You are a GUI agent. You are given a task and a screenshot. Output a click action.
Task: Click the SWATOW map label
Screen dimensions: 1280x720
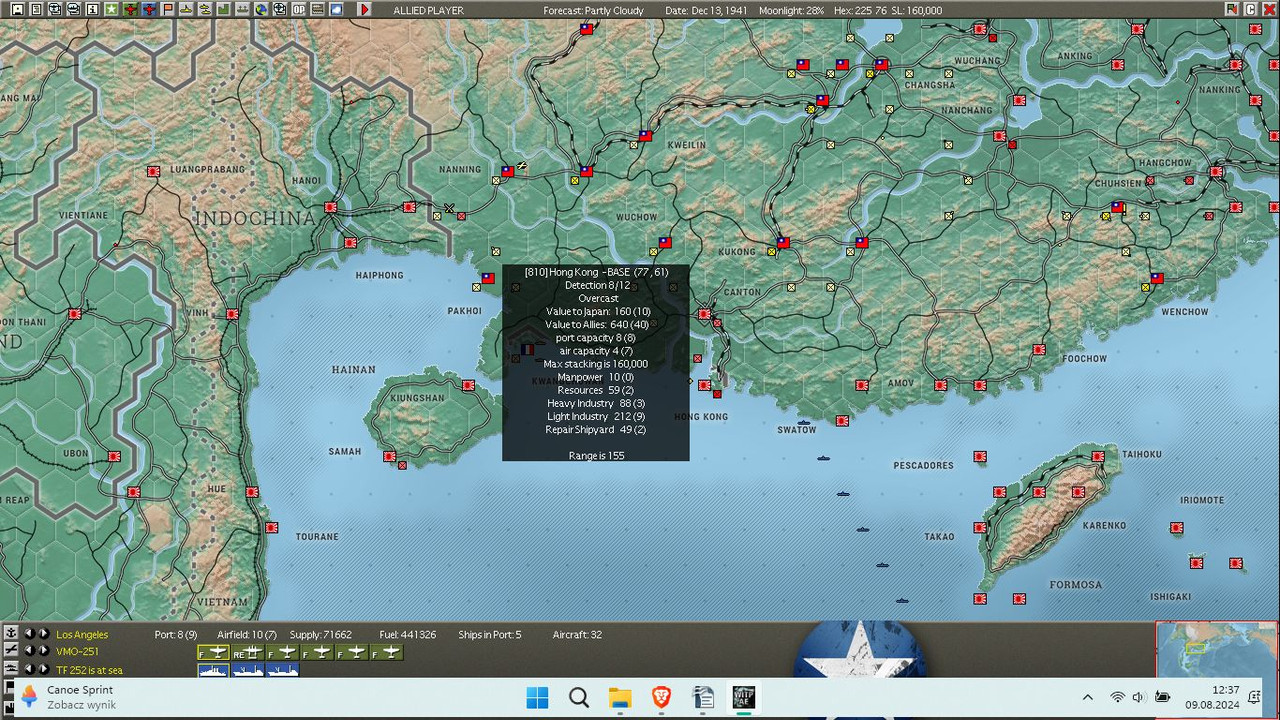point(797,430)
